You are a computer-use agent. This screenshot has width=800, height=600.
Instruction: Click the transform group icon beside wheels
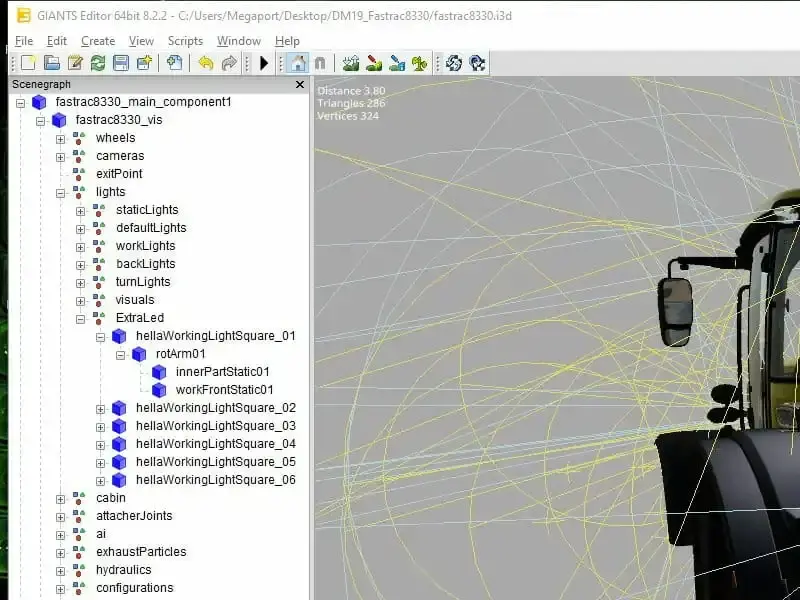coord(79,138)
